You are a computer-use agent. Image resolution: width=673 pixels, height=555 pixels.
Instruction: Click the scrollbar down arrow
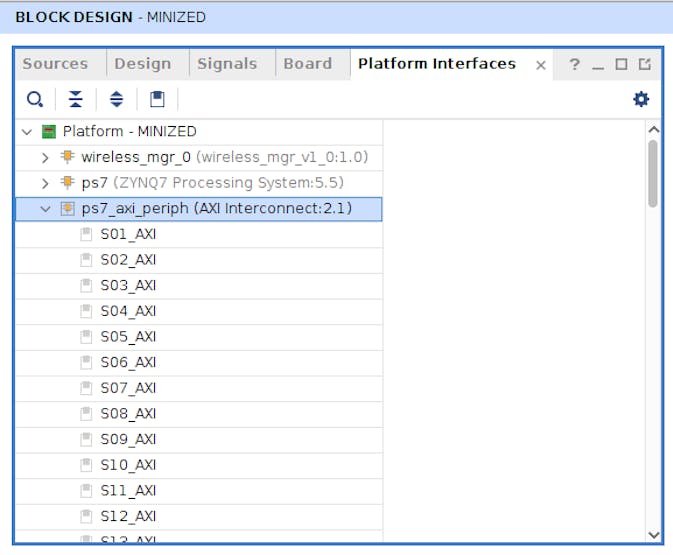653,535
